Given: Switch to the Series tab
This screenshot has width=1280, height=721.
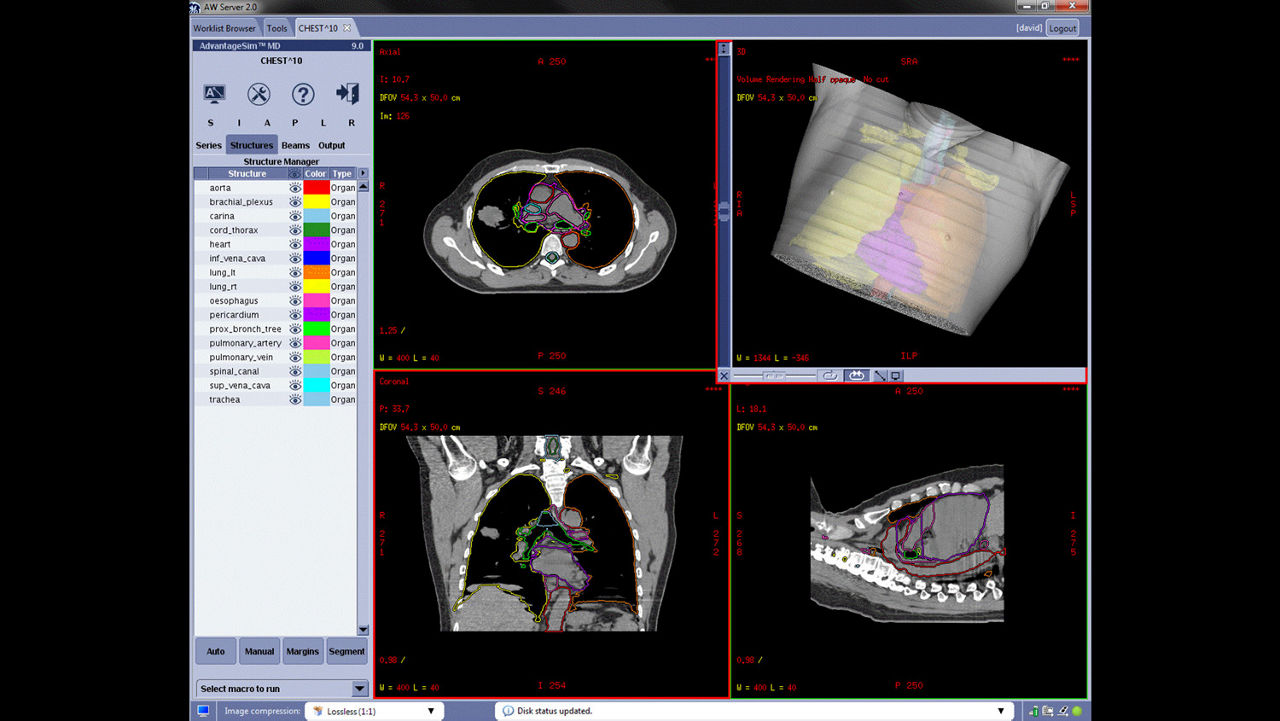Looking at the screenshot, I should tap(209, 145).
